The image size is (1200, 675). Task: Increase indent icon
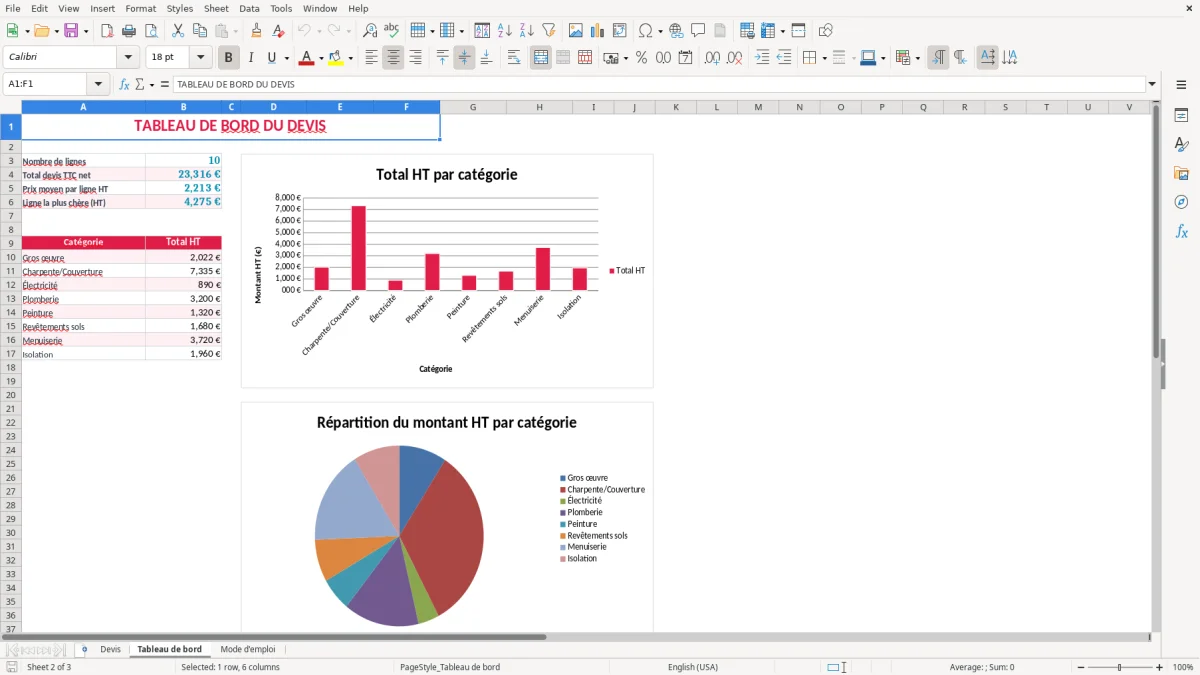[x=762, y=58]
